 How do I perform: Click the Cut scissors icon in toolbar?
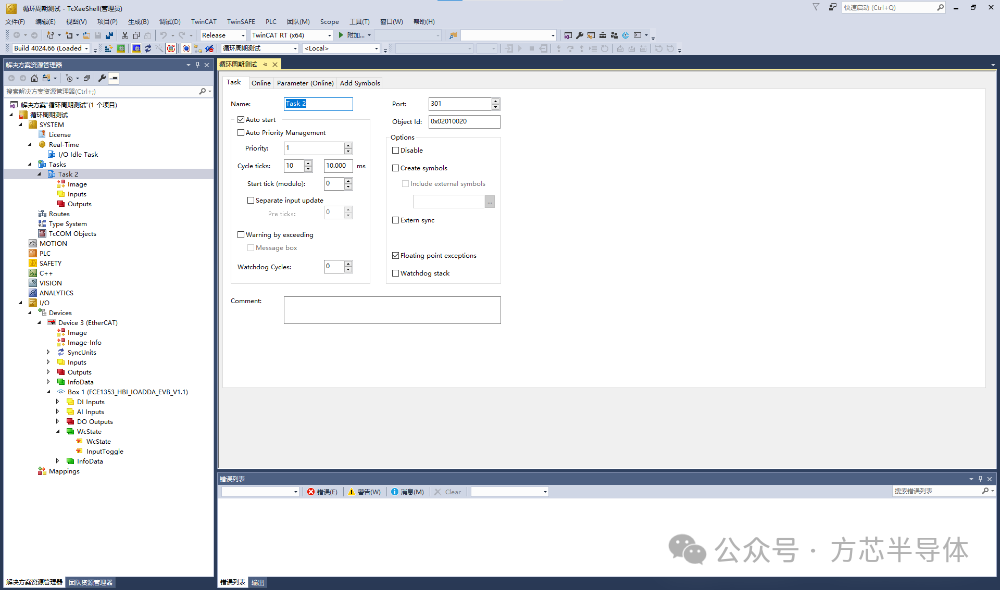(x=124, y=35)
